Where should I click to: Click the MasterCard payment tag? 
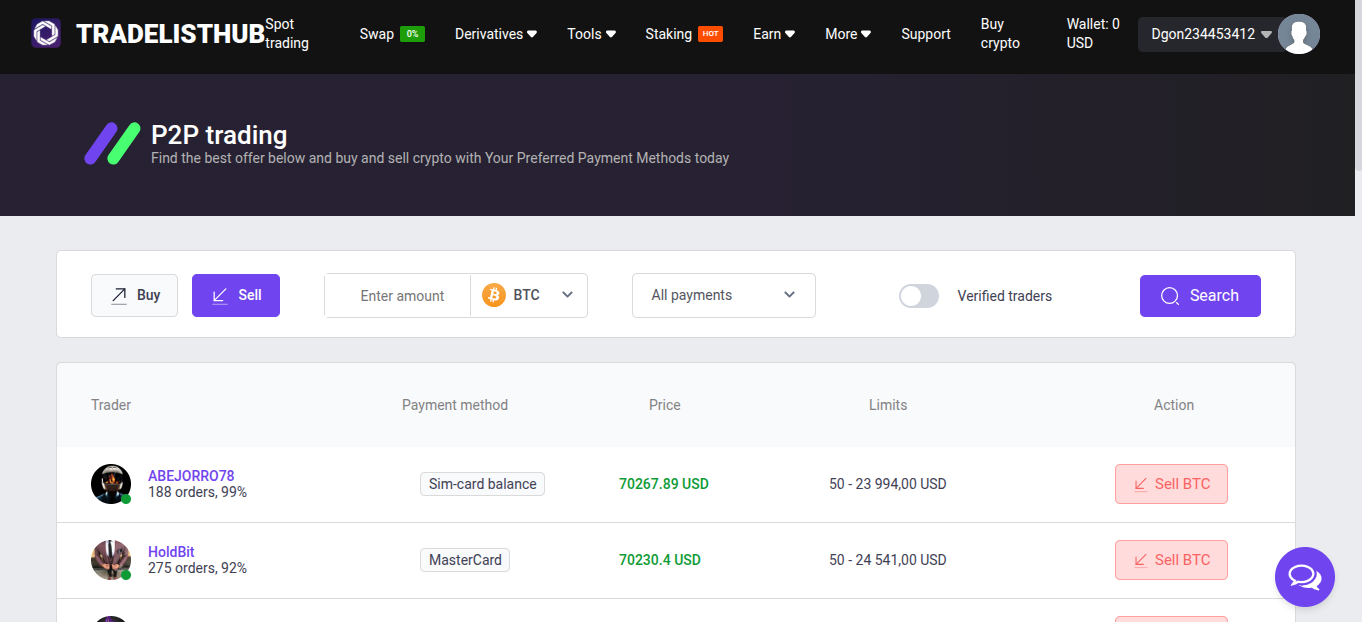click(465, 560)
